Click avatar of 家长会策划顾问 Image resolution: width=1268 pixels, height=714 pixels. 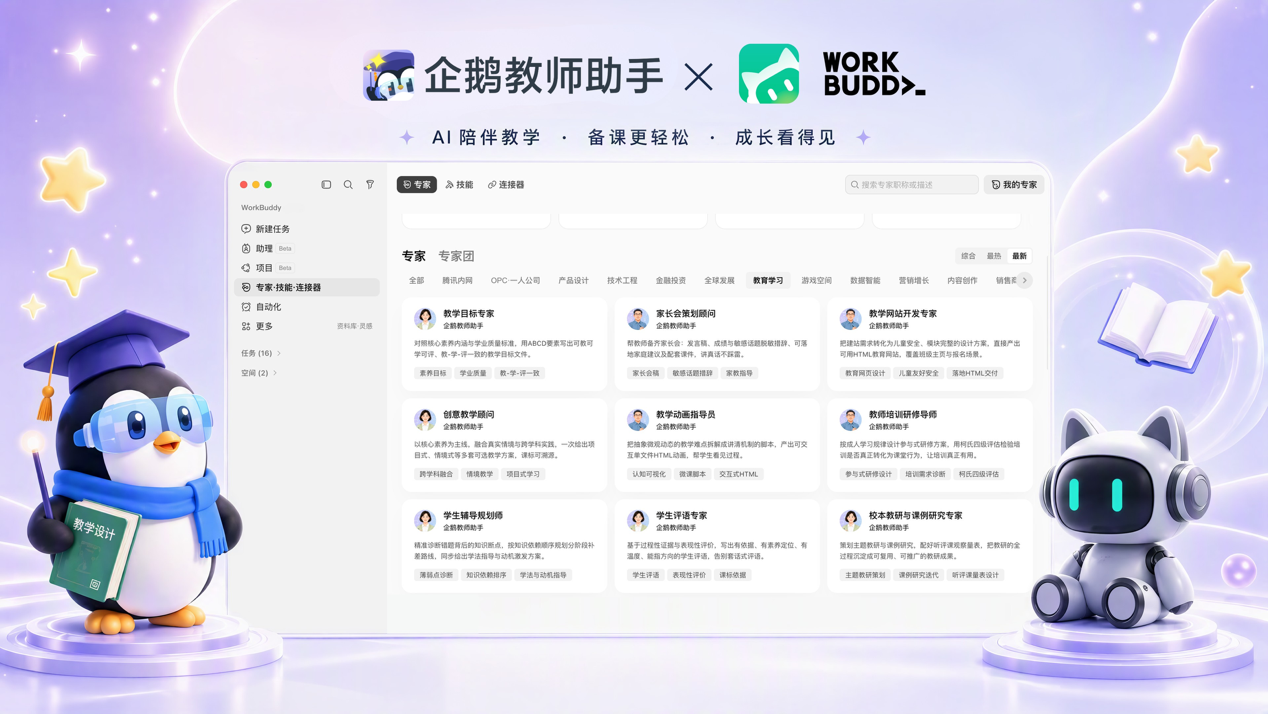[638, 319]
